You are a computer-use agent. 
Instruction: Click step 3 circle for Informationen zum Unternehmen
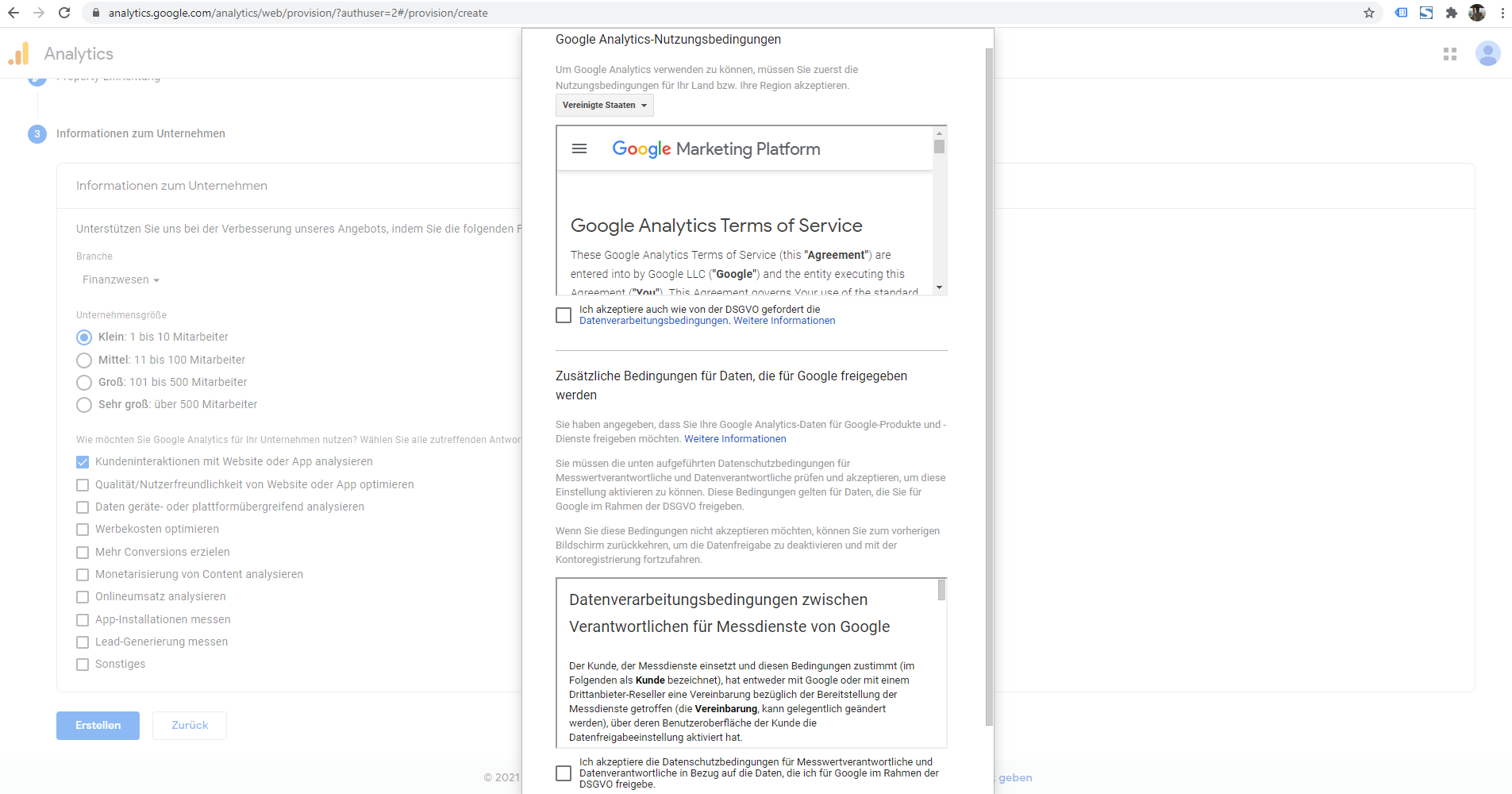(x=37, y=134)
